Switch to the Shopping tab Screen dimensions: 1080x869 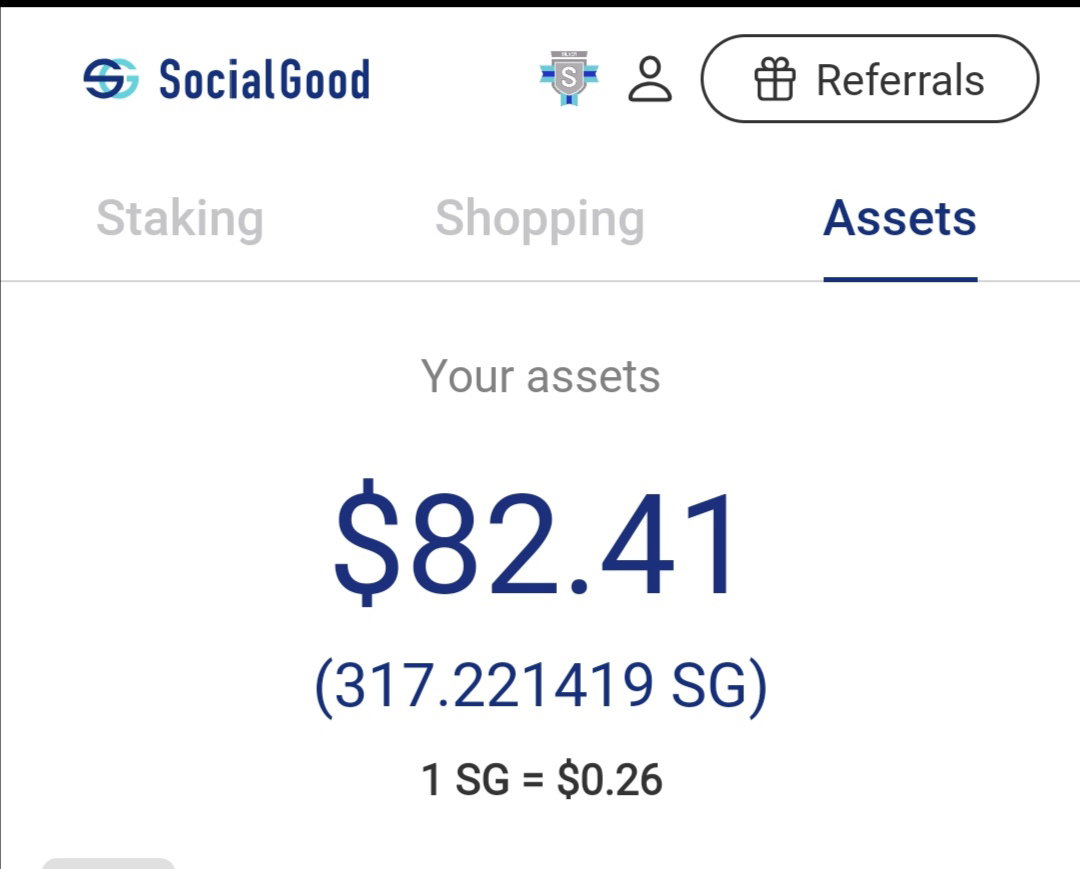pyautogui.click(x=540, y=219)
